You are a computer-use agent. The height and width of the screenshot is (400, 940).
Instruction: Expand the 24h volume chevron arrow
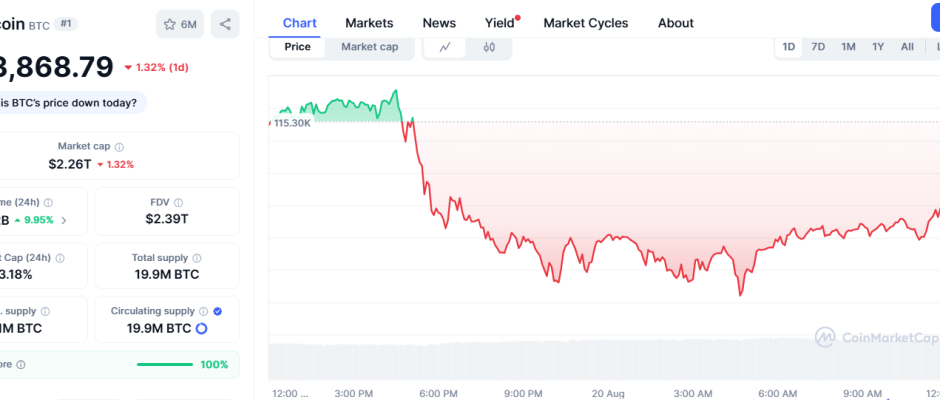[65, 220]
